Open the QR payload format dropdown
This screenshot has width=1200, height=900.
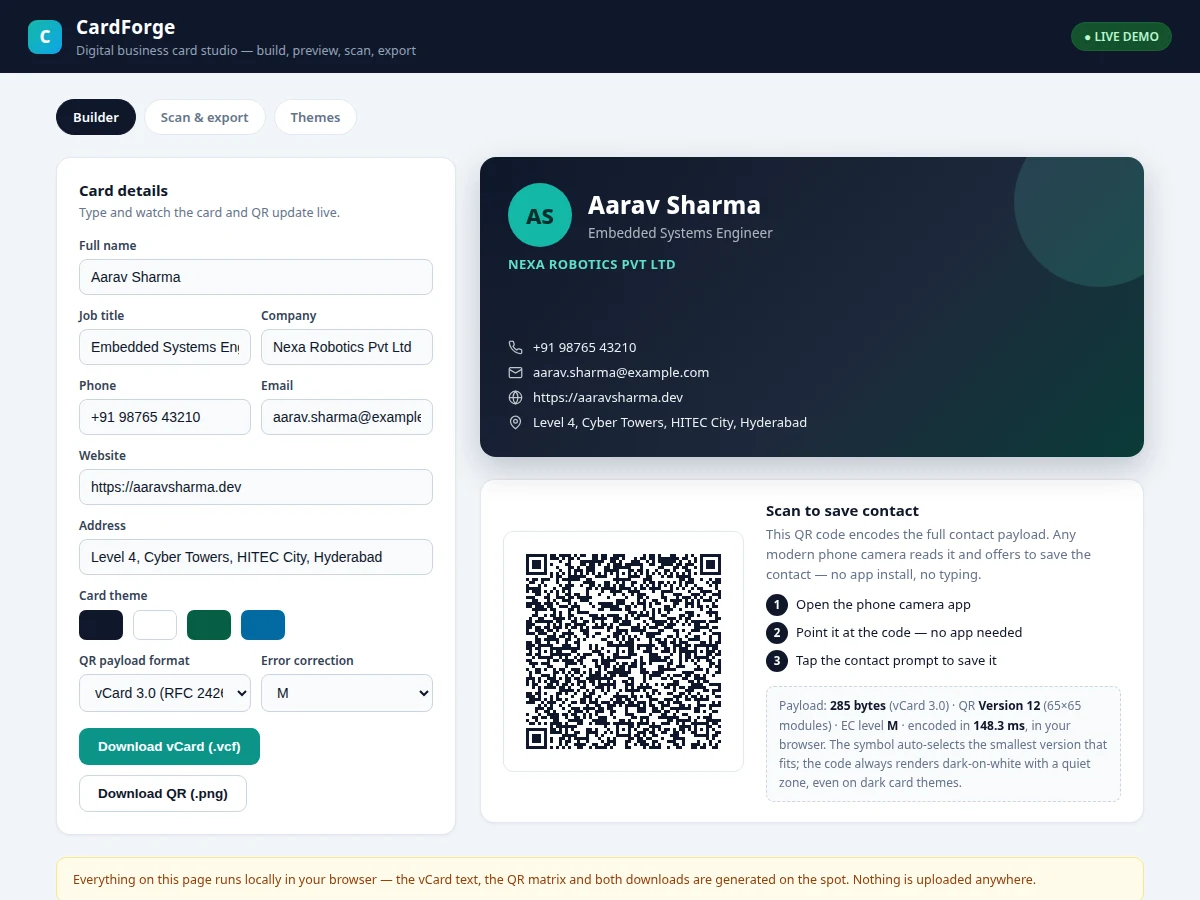click(165, 692)
